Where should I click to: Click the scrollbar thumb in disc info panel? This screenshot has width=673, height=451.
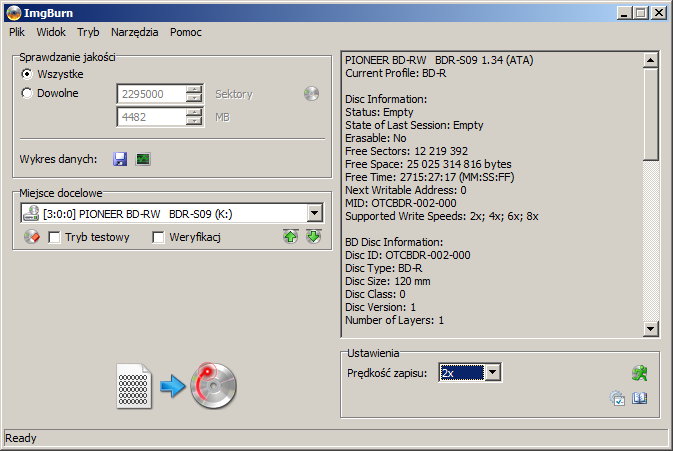tap(651, 114)
